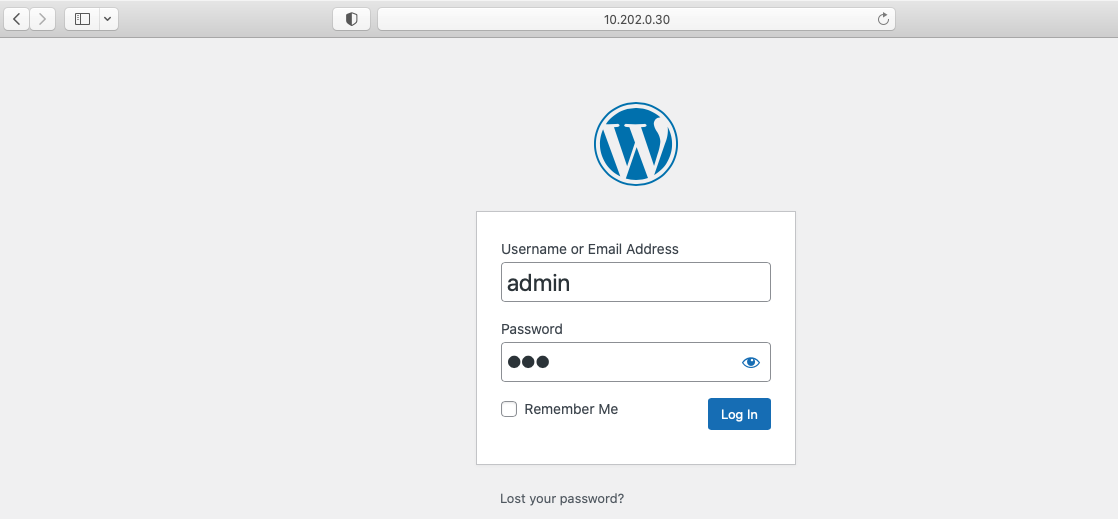The image size is (1118, 519).
Task: Click the empty gray page background beside the logo
Action: [x=285, y=143]
